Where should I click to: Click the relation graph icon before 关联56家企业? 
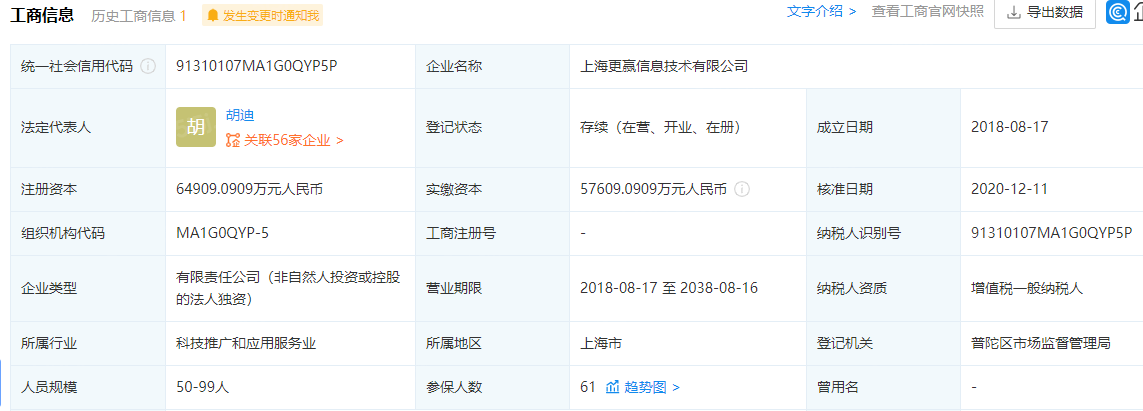click(232, 141)
